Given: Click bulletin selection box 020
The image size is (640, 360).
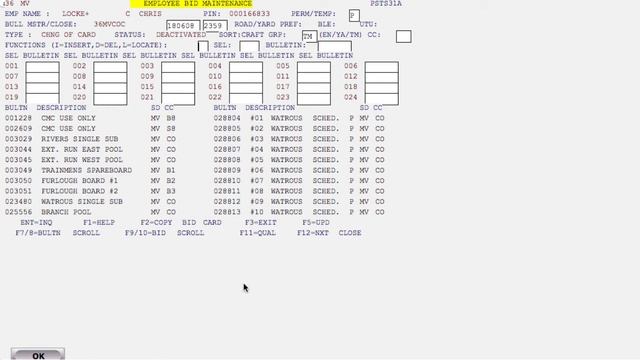Looking at the screenshot, I should coord(110,98).
